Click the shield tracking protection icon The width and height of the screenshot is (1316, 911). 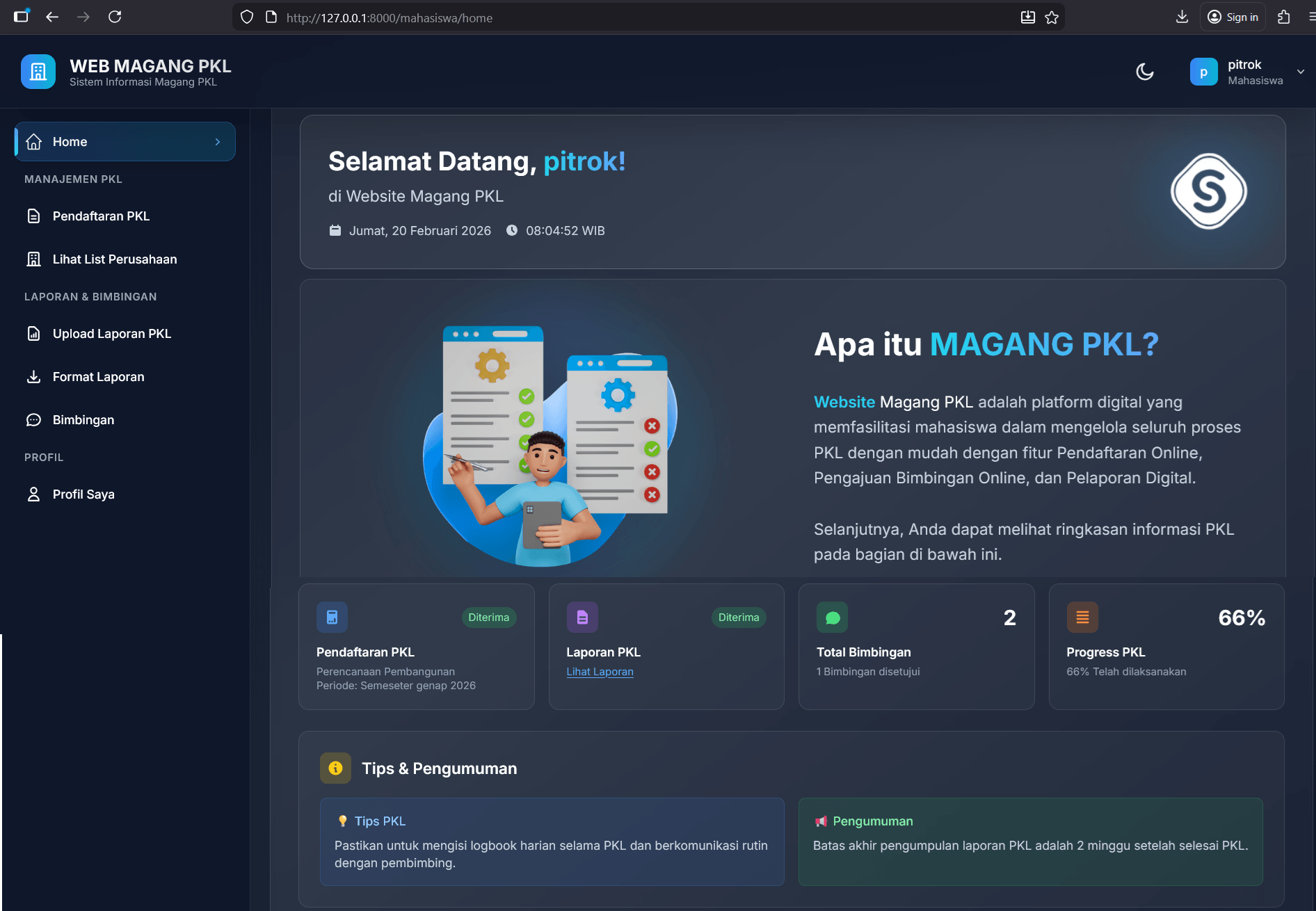point(247,17)
